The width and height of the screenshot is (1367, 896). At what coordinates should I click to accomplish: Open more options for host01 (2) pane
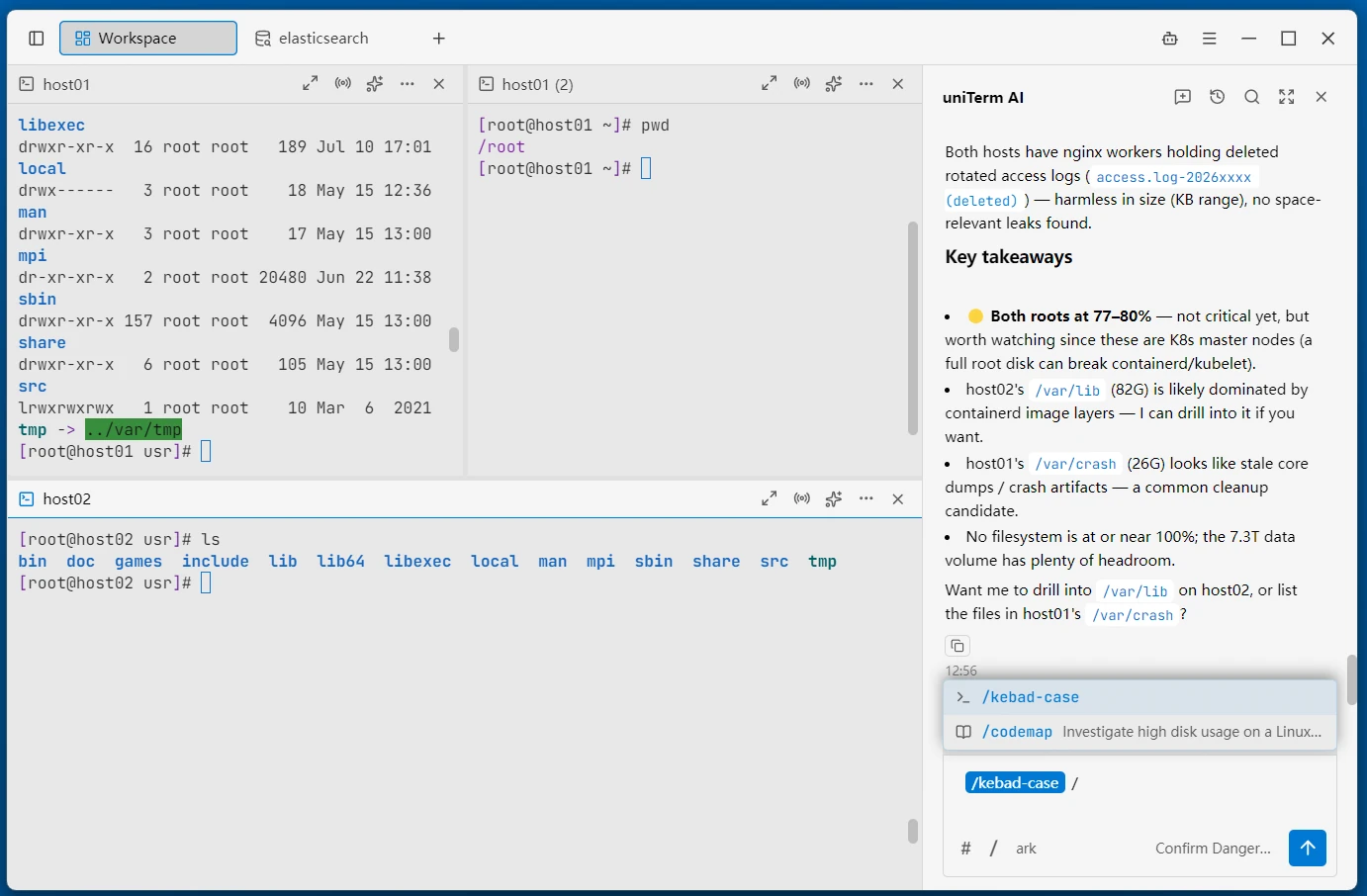coord(866,84)
